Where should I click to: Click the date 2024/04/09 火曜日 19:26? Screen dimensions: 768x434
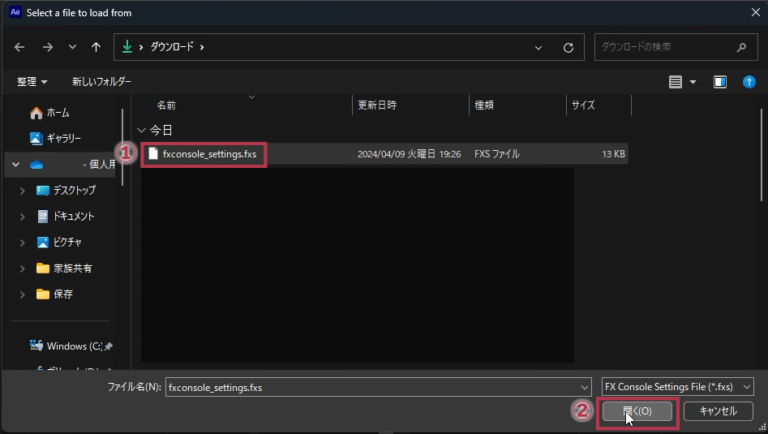(409, 154)
